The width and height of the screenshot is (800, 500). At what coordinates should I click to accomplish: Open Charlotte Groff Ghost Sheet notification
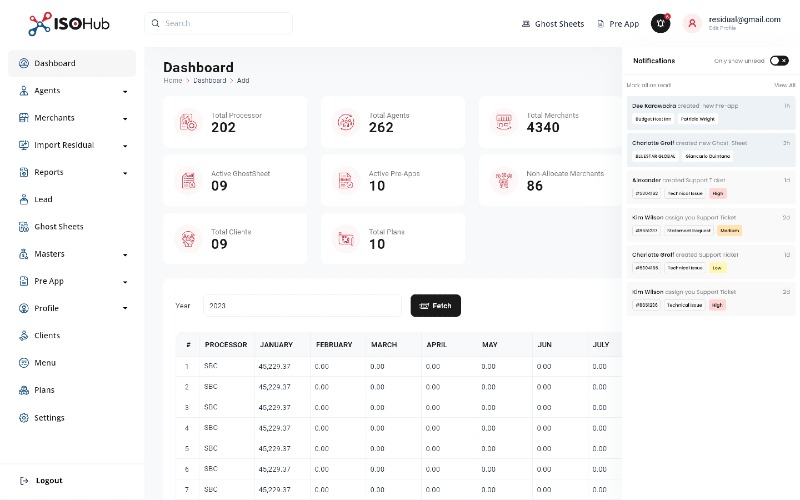(711, 150)
